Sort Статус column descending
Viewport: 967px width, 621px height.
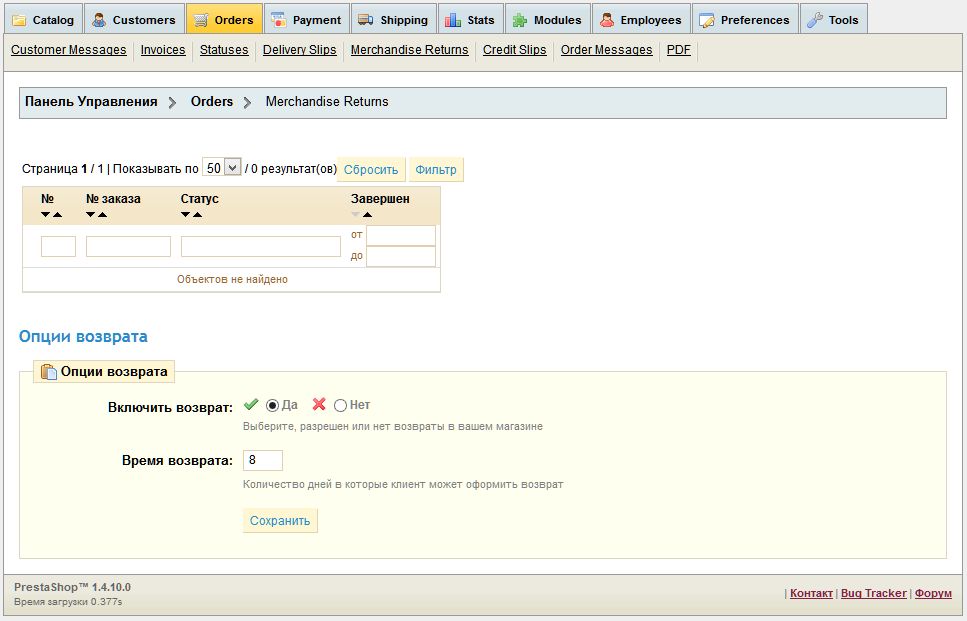[x=186, y=215]
